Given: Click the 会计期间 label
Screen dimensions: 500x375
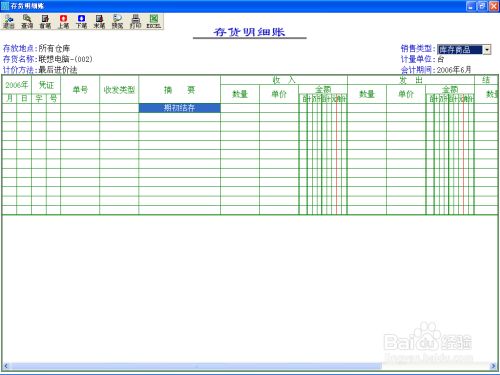Looking at the screenshot, I should [417, 70].
